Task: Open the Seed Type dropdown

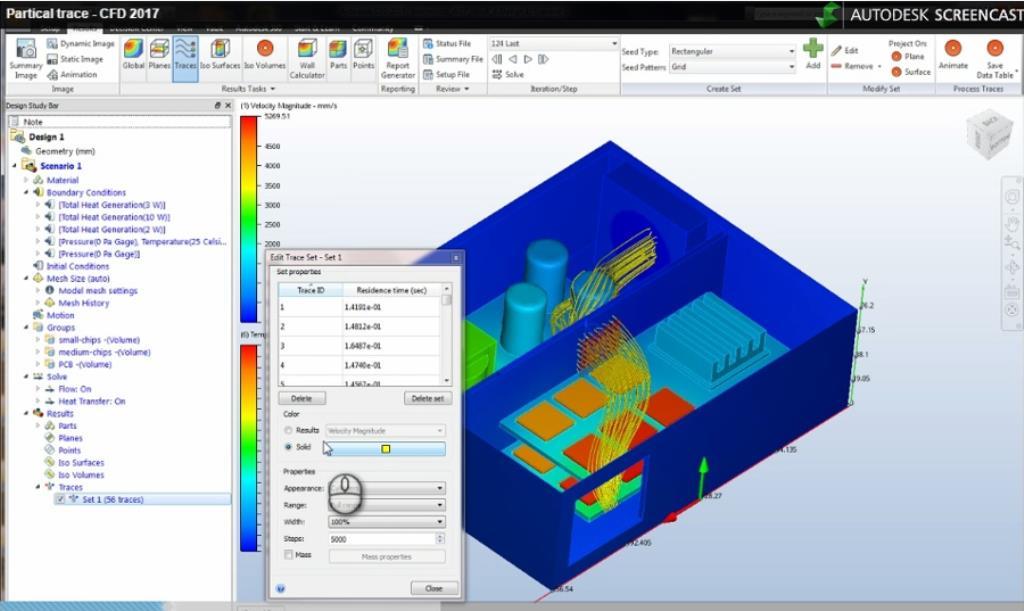Action: click(732, 51)
